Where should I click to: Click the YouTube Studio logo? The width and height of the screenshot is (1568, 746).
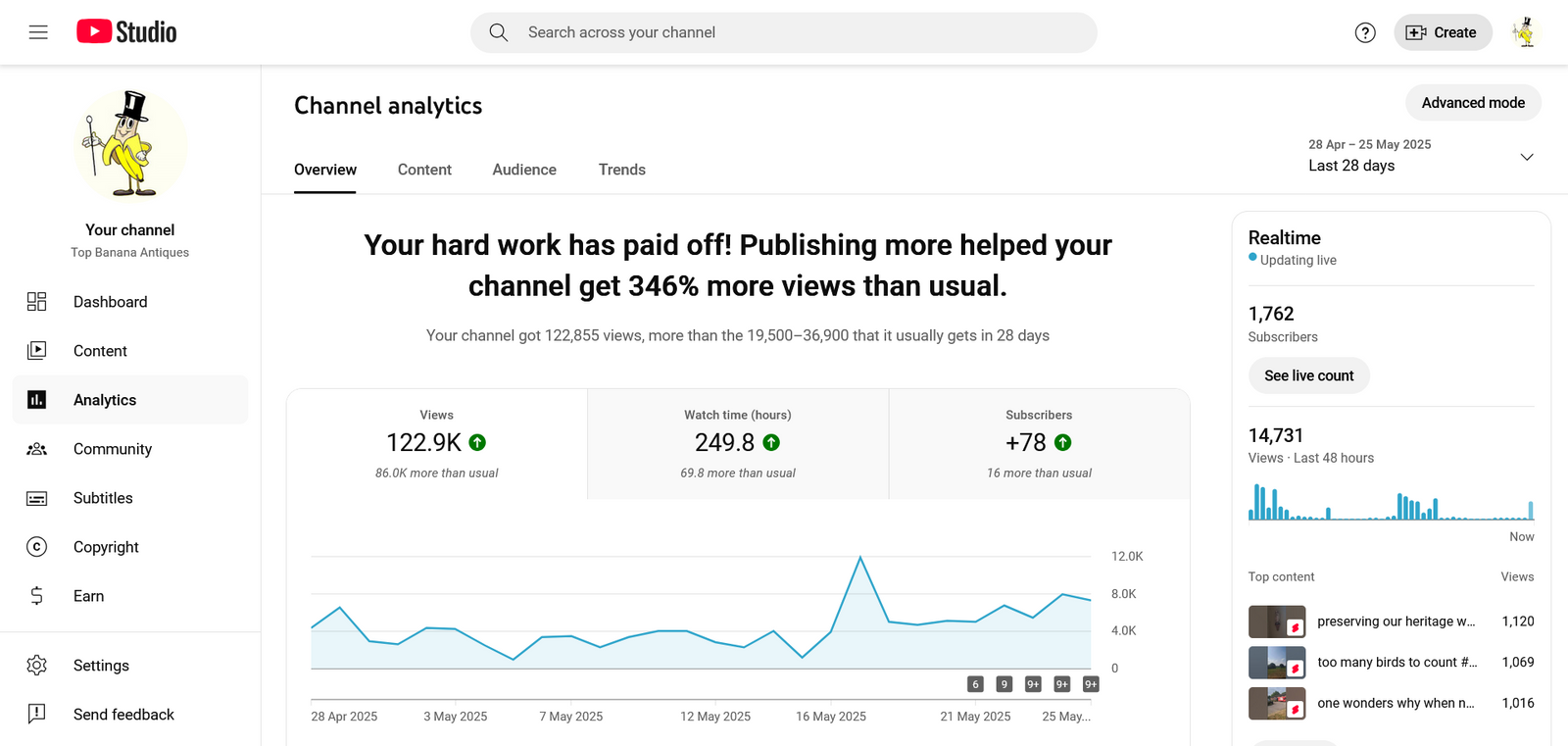tap(126, 32)
